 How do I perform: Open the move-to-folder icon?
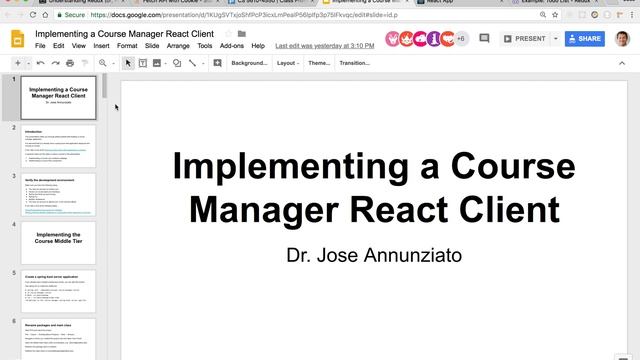pos(242,34)
